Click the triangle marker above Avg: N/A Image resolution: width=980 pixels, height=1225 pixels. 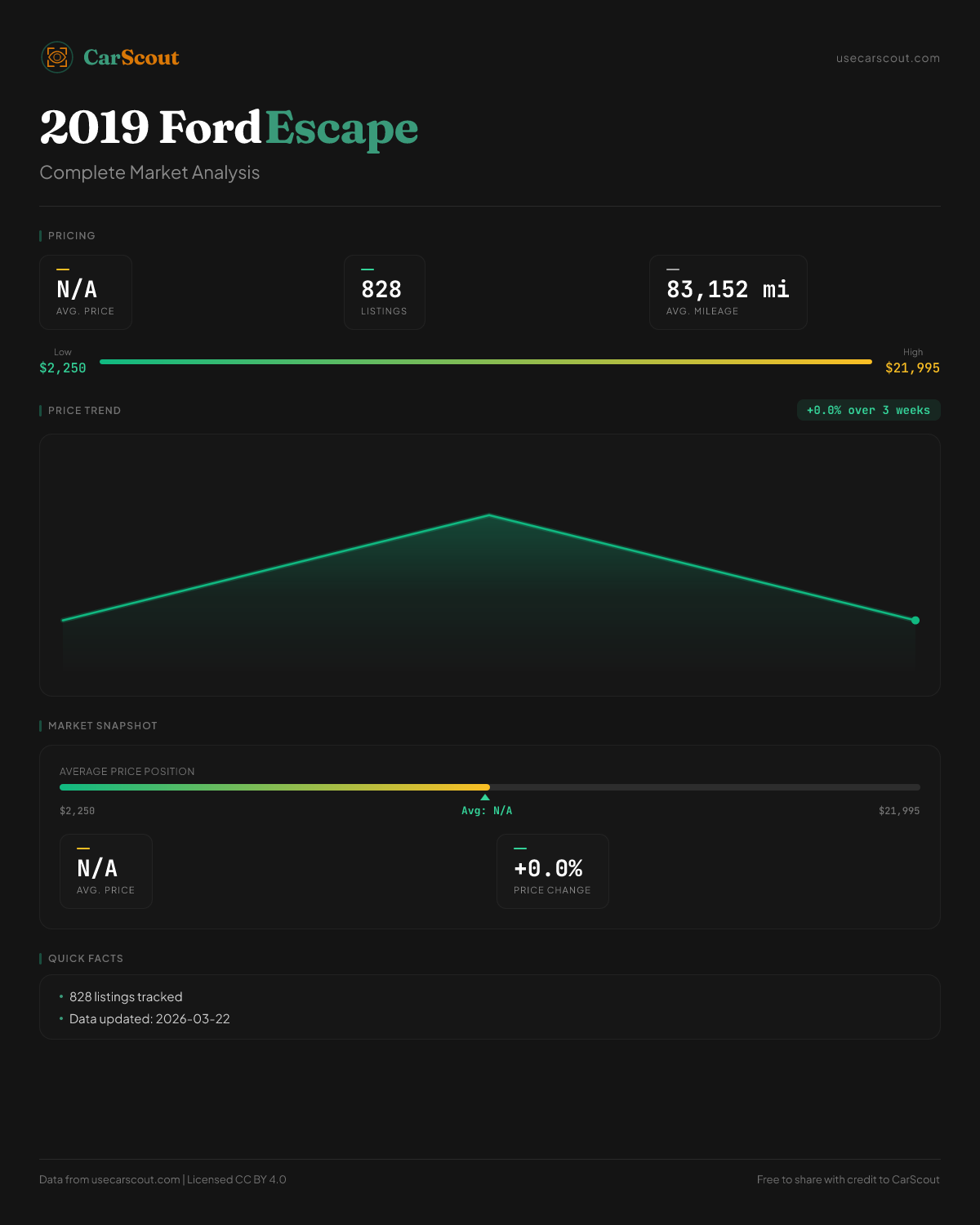click(x=485, y=798)
